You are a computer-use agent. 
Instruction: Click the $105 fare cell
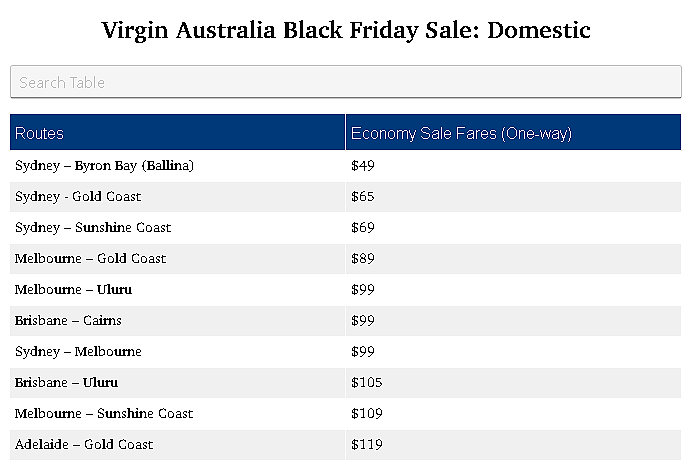coord(514,382)
